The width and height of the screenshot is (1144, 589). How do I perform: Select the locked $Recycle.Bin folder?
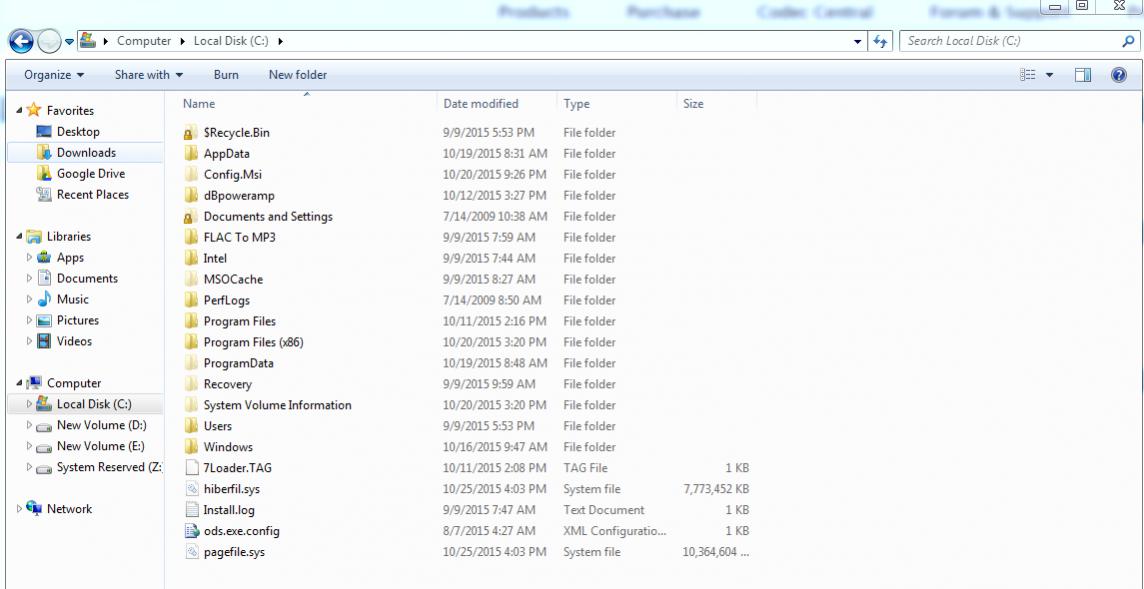click(235, 133)
